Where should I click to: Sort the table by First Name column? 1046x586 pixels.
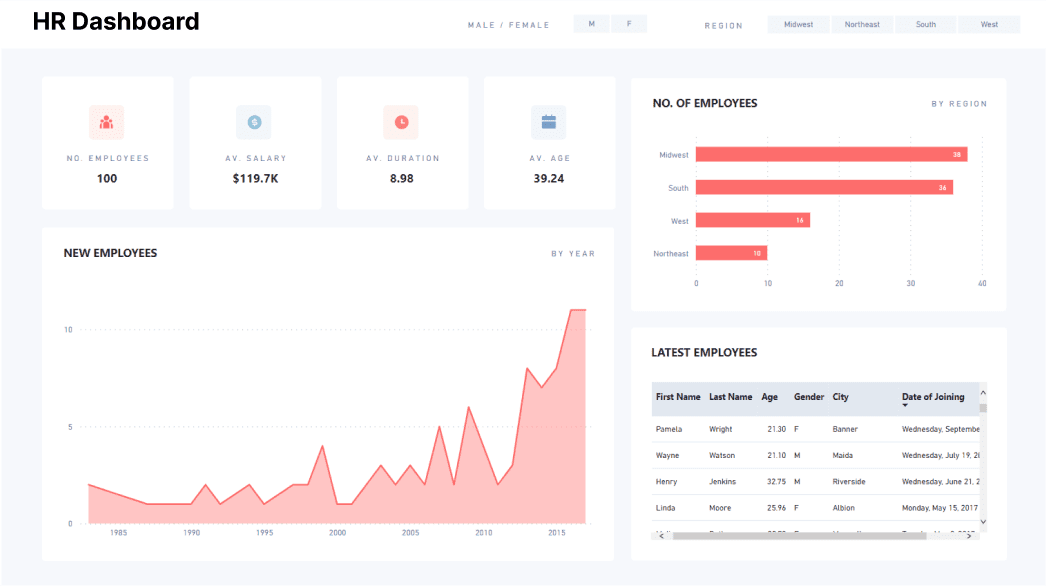click(x=678, y=397)
